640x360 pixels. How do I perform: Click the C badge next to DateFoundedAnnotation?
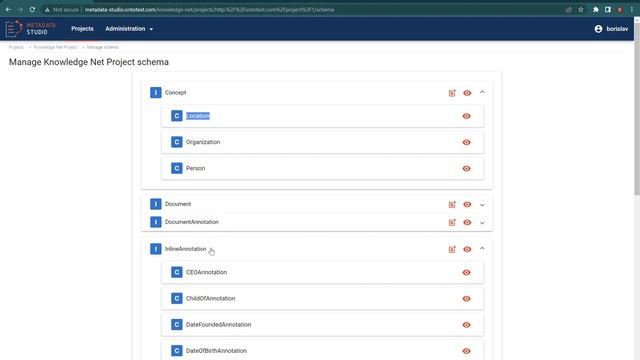click(x=177, y=324)
